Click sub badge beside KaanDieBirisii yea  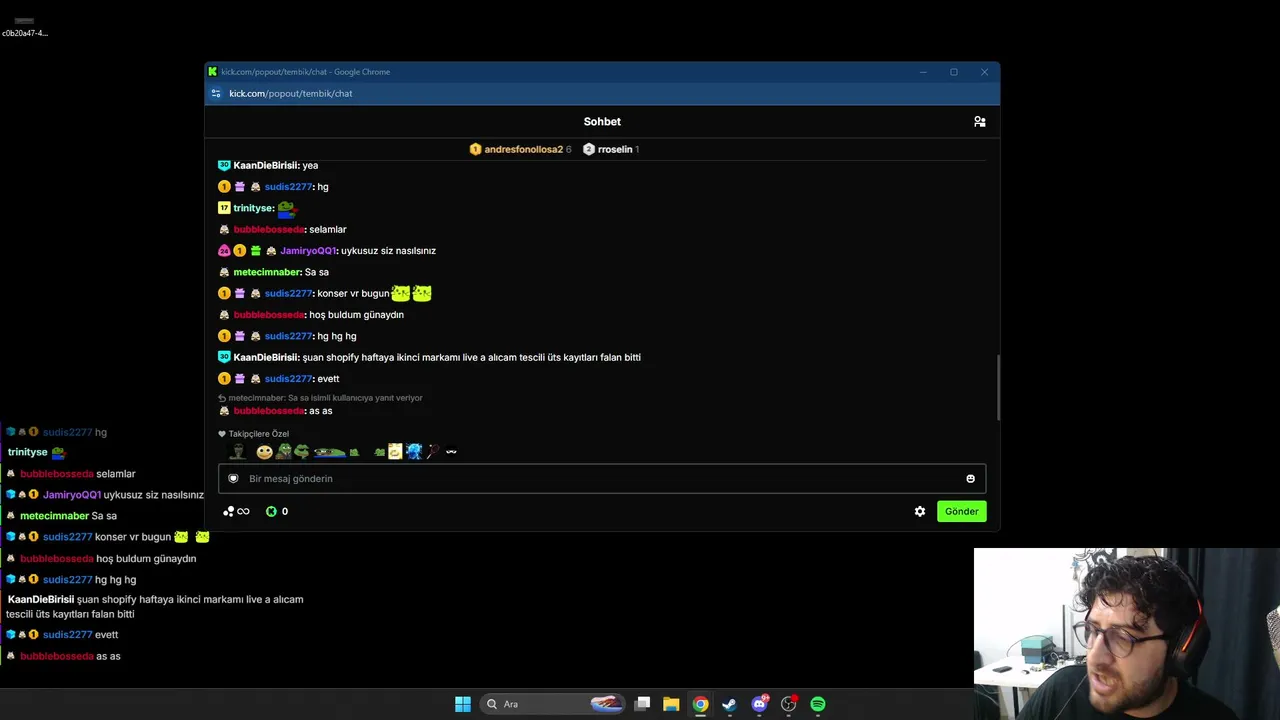(x=224, y=165)
